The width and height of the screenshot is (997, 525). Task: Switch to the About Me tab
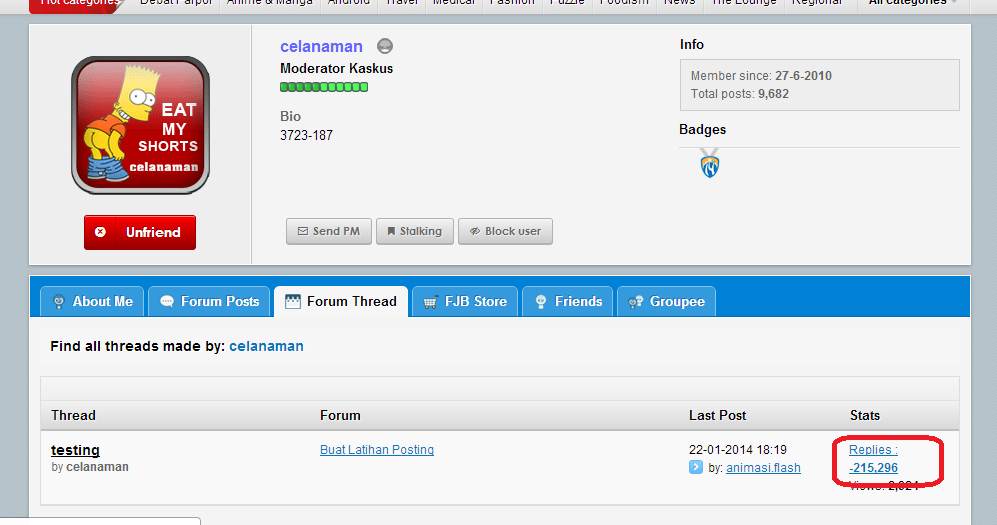(92, 301)
